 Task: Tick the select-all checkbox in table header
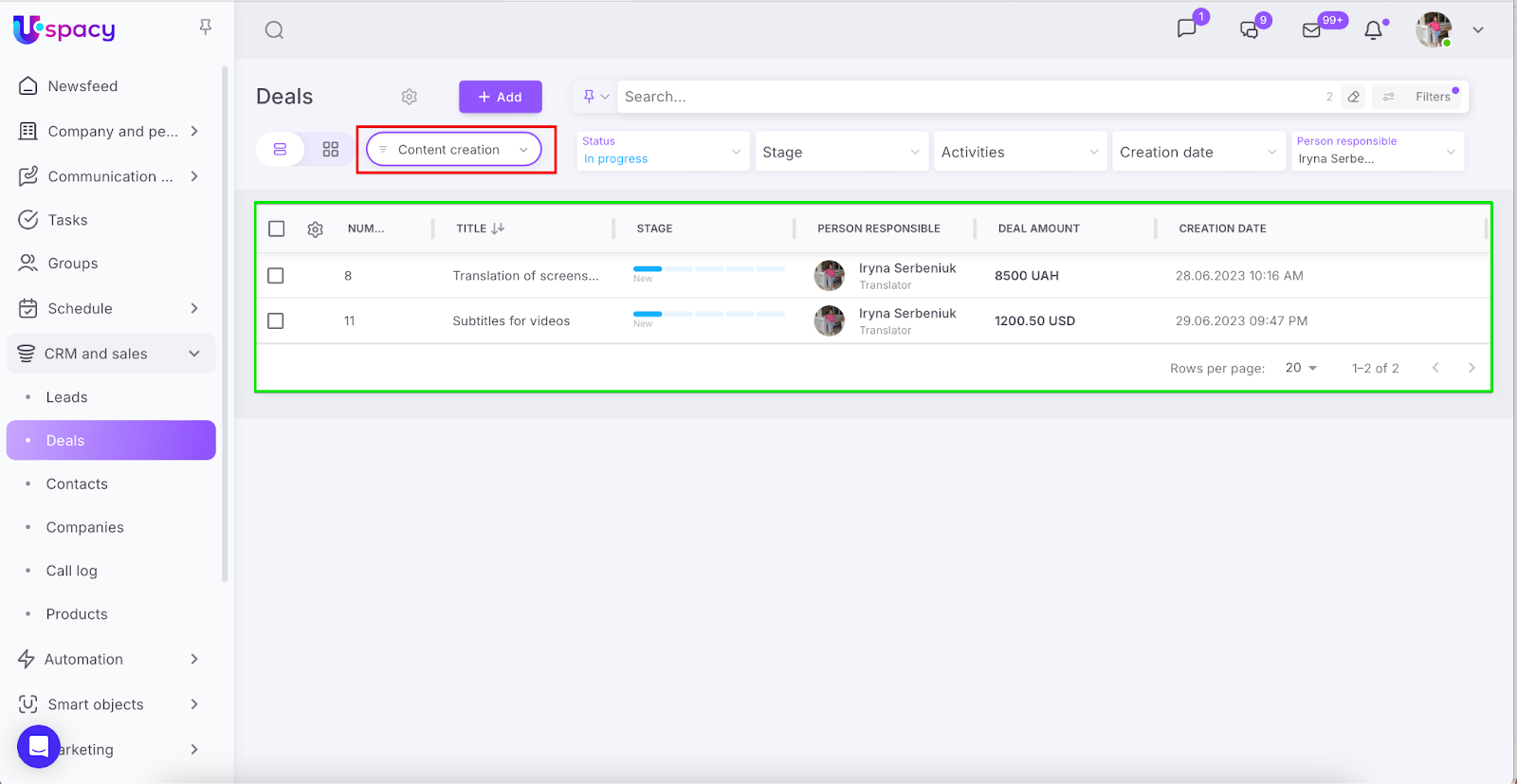[x=277, y=228]
